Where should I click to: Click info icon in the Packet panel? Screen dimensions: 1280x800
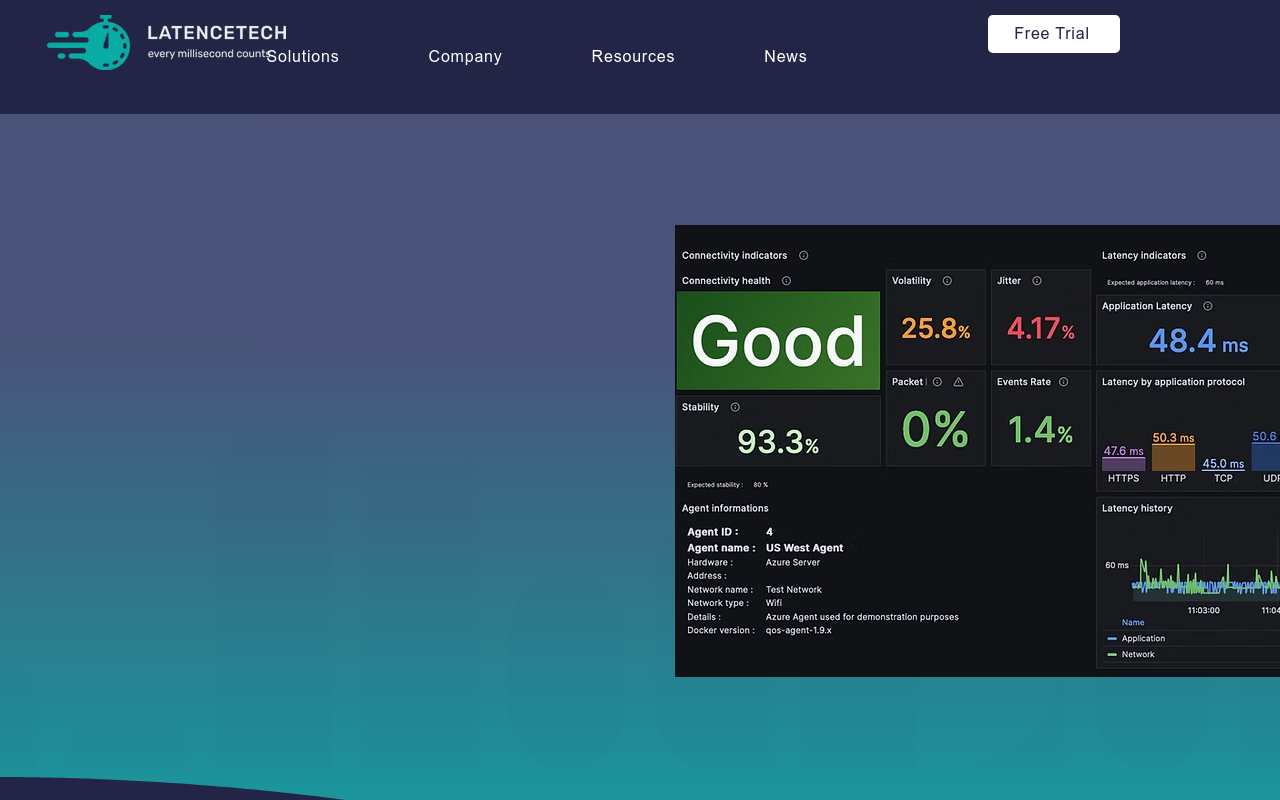coord(937,382)
